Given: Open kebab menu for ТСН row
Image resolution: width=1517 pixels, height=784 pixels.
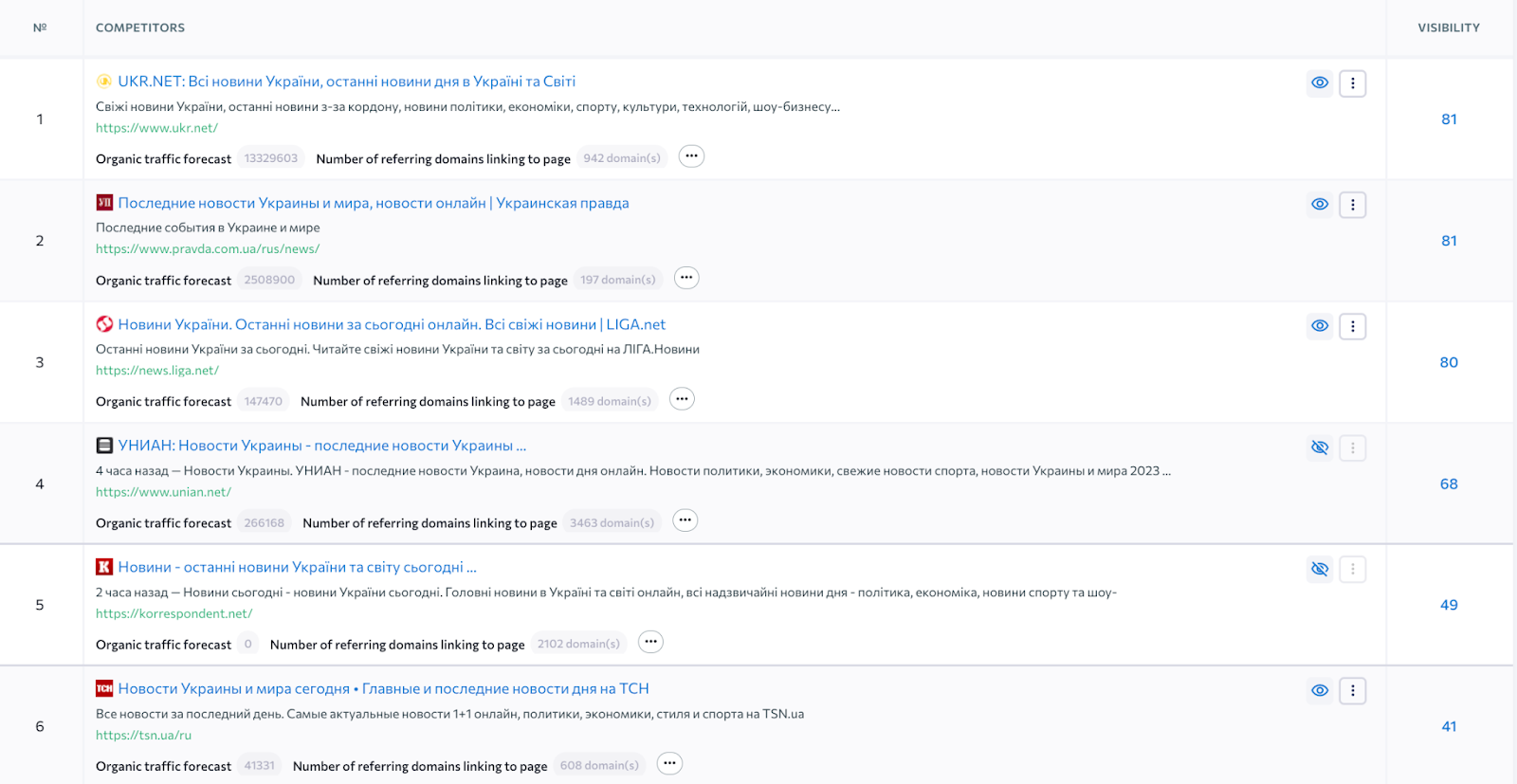Looking at the screenshot, I should (x=1352, y=691).
